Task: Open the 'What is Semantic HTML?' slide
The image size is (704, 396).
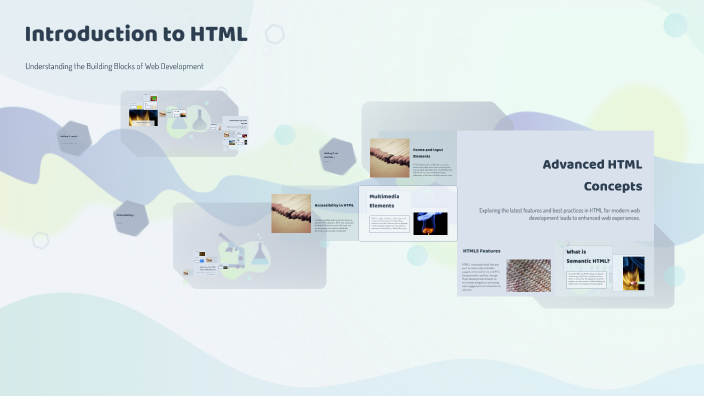Action: coord(588,256)
